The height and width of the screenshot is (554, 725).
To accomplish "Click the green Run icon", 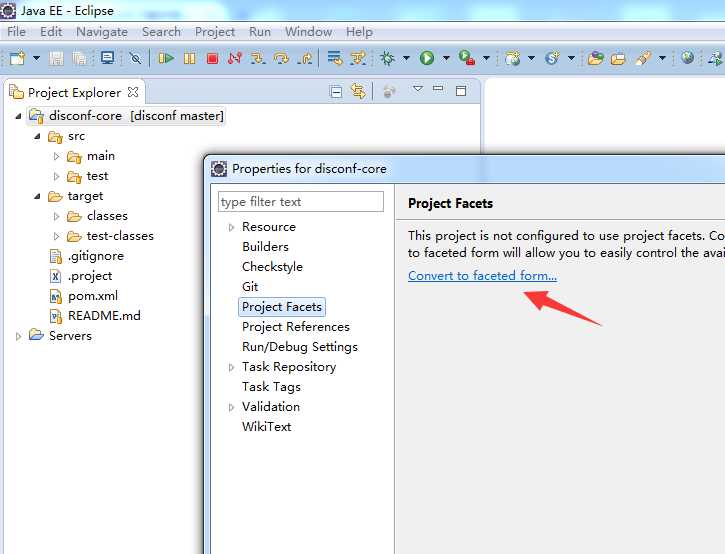I will click(x=427, y=58).
